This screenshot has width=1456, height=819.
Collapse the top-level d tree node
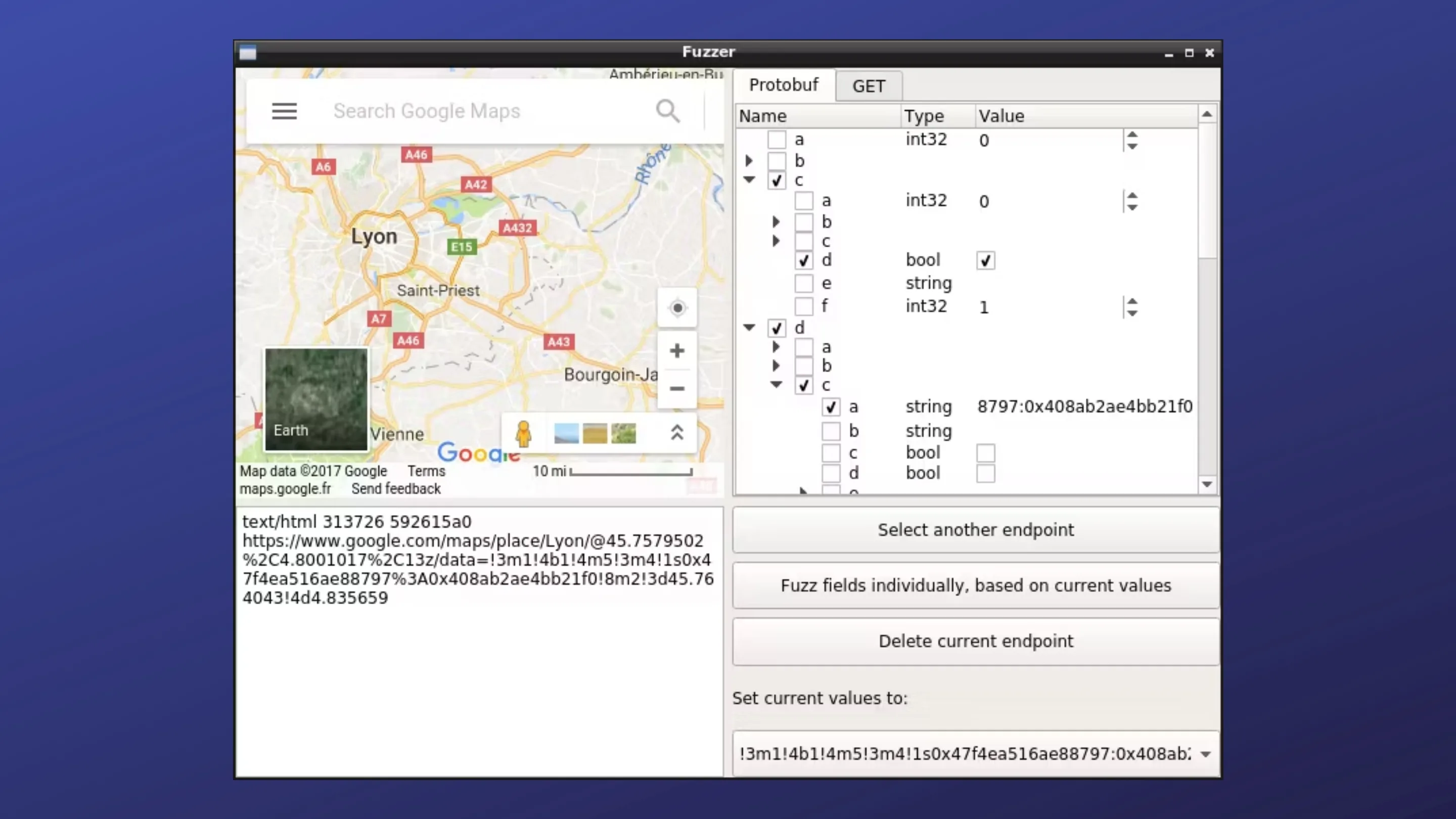749,327
